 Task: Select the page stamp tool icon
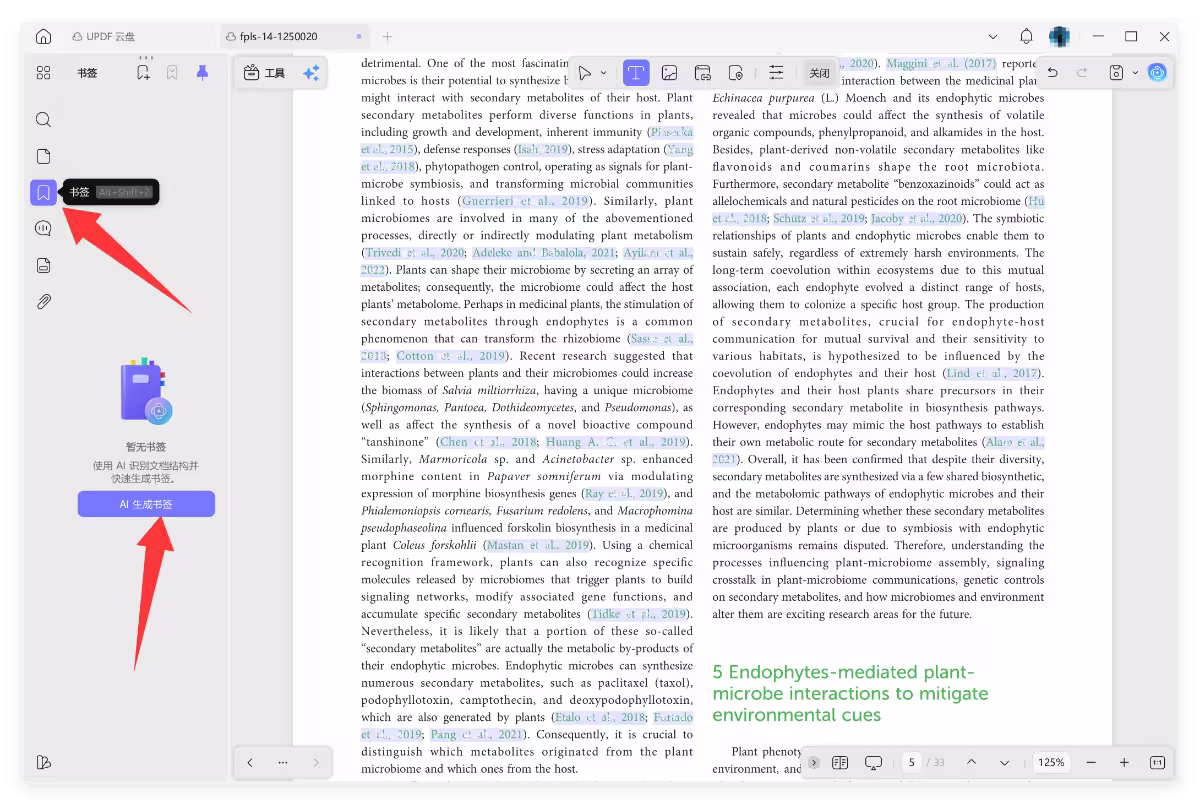pyautogui.click(x=735, y=73)
